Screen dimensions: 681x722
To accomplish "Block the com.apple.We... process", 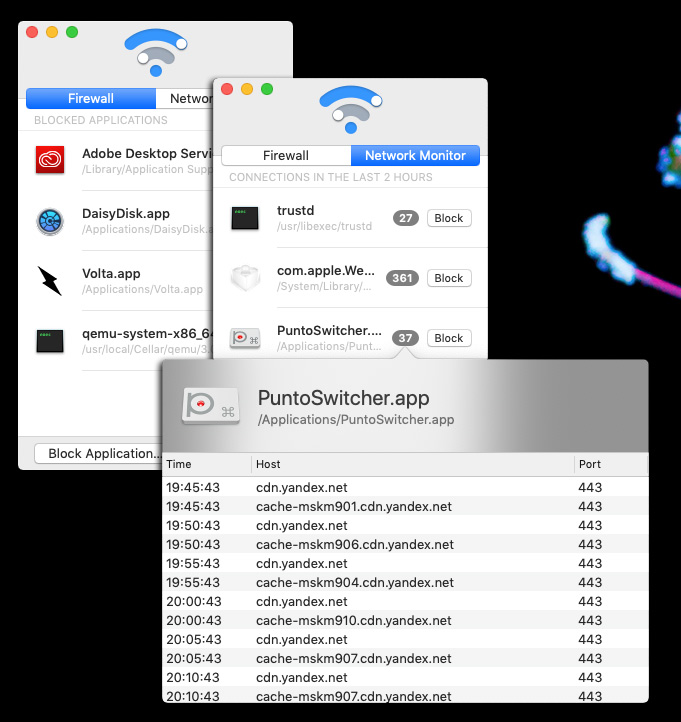I will pos(449,278).
